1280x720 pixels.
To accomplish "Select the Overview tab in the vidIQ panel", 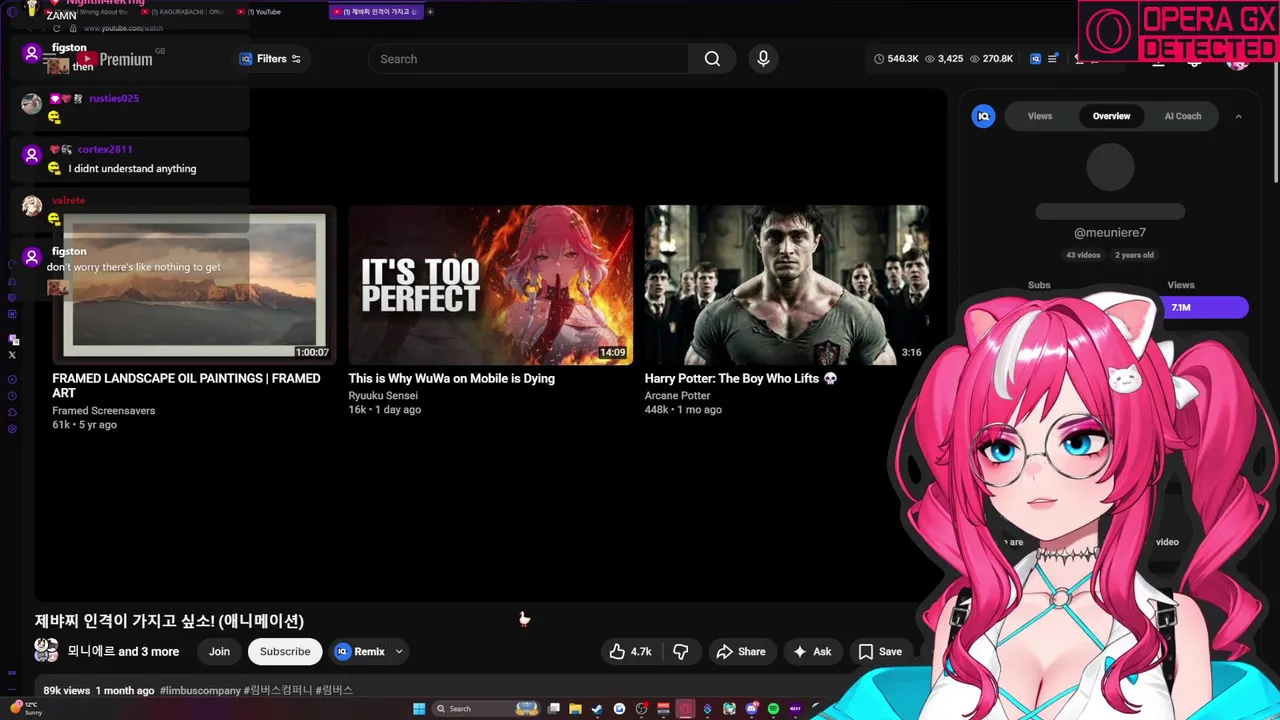I will [1111, 116].
